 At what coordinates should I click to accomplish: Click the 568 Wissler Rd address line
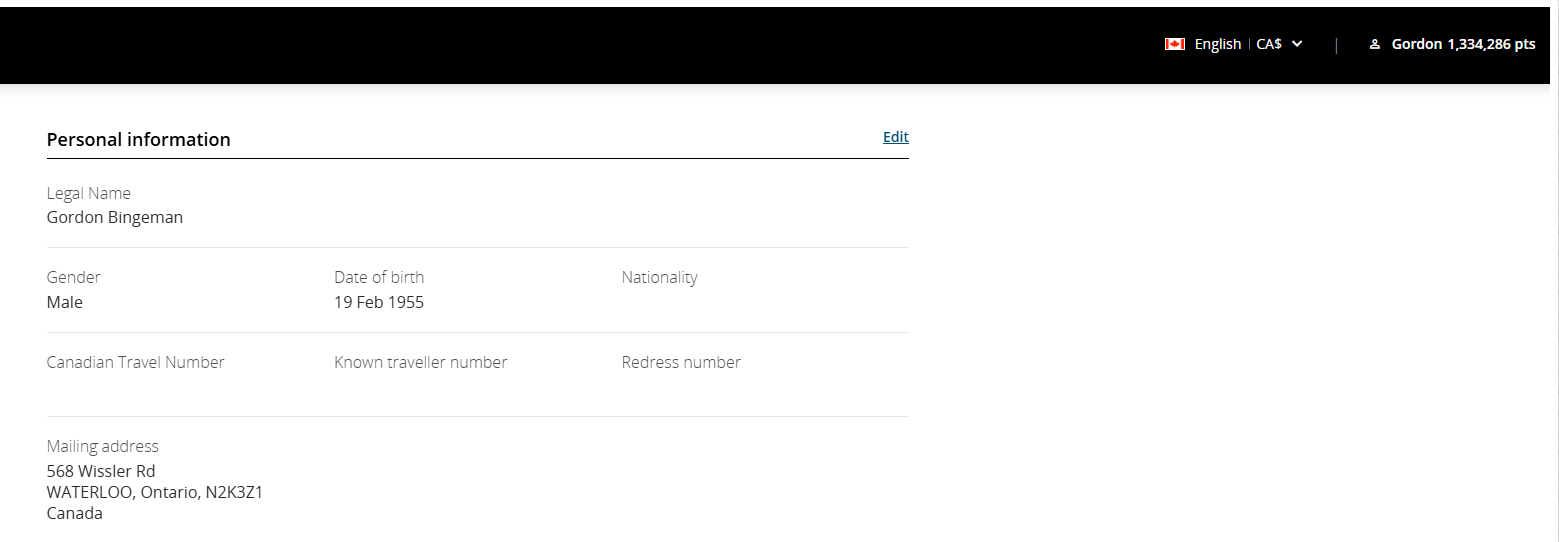coord(101,471)
